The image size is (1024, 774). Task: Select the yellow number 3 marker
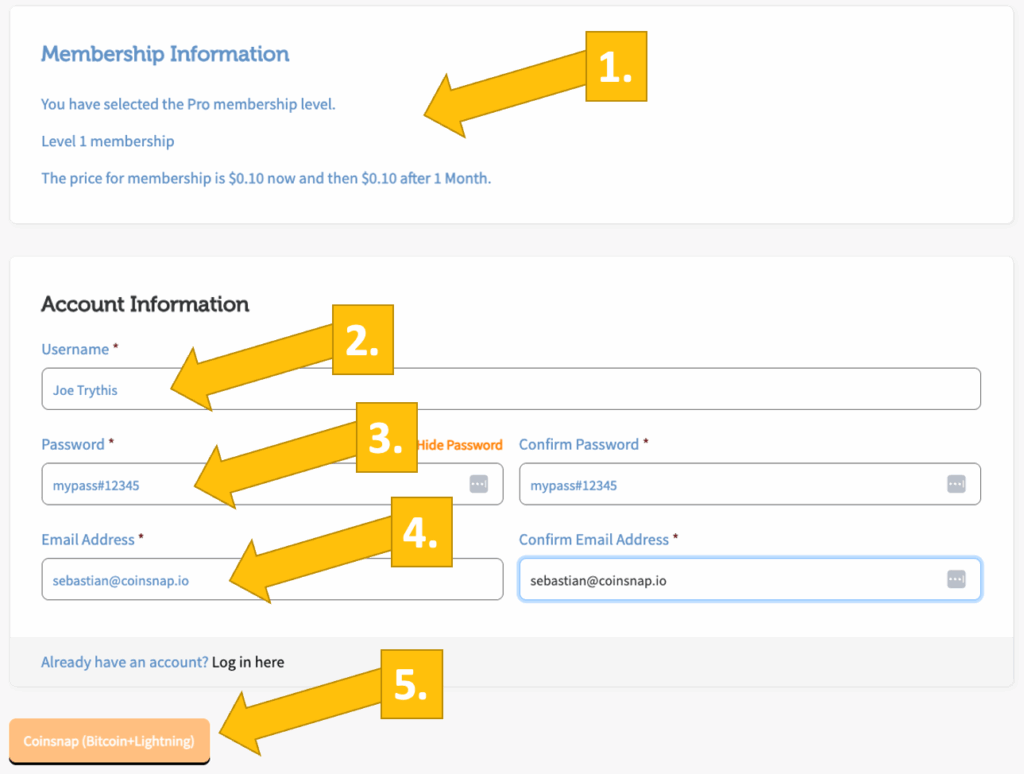386,438
